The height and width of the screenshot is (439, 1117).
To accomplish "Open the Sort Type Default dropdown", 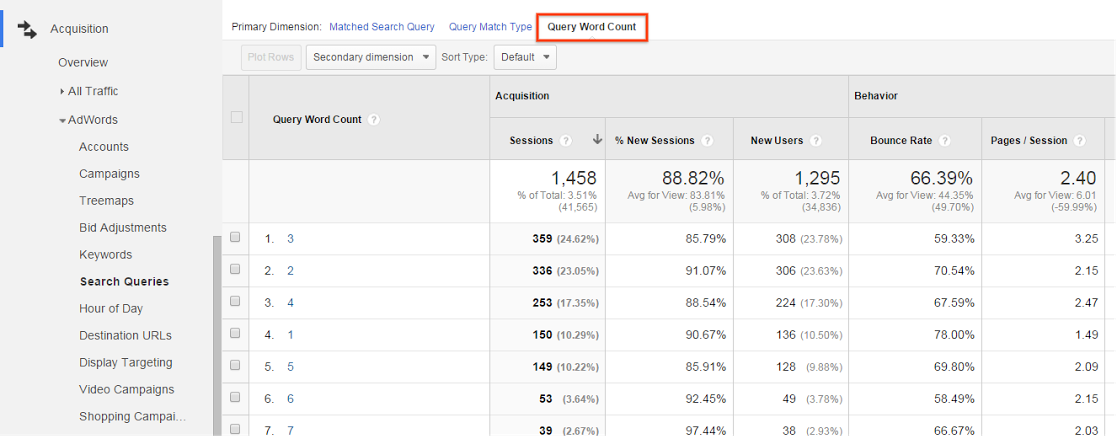I will pyautogui.click(x=525, y=57).
